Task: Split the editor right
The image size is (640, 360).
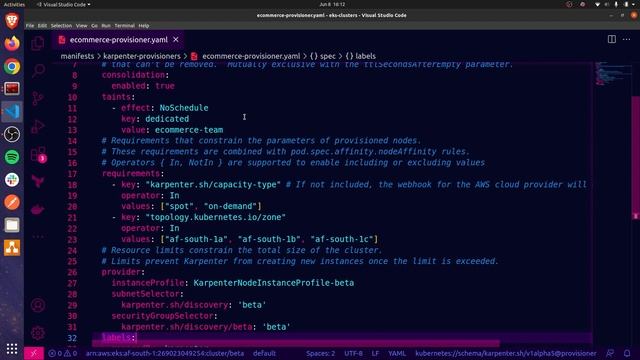Action: (x=611, y=39)
